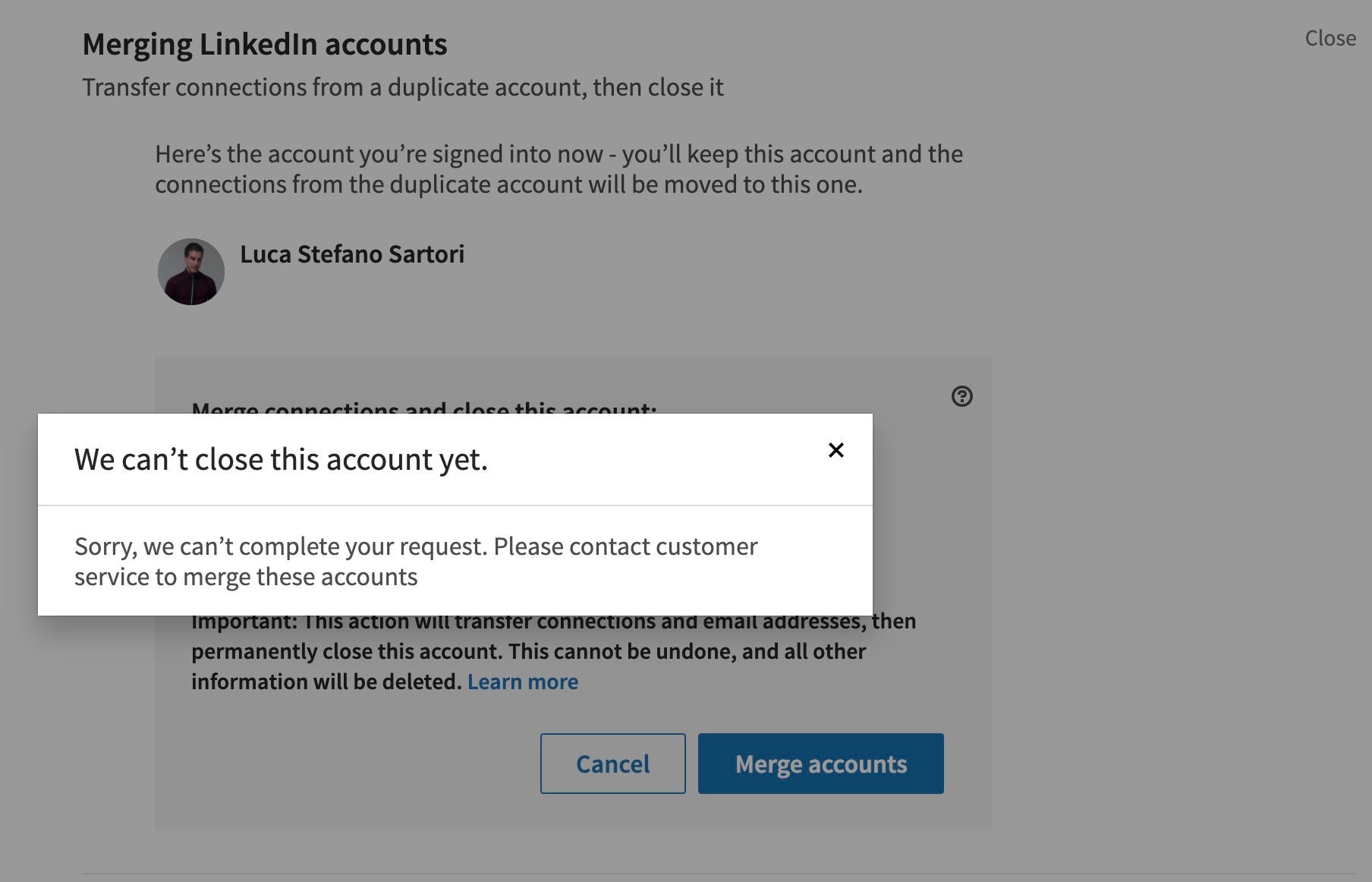Click the "Please contact customer" text in dialog
This screenshot has height=882, width=1372.
(x=625, y=547)
